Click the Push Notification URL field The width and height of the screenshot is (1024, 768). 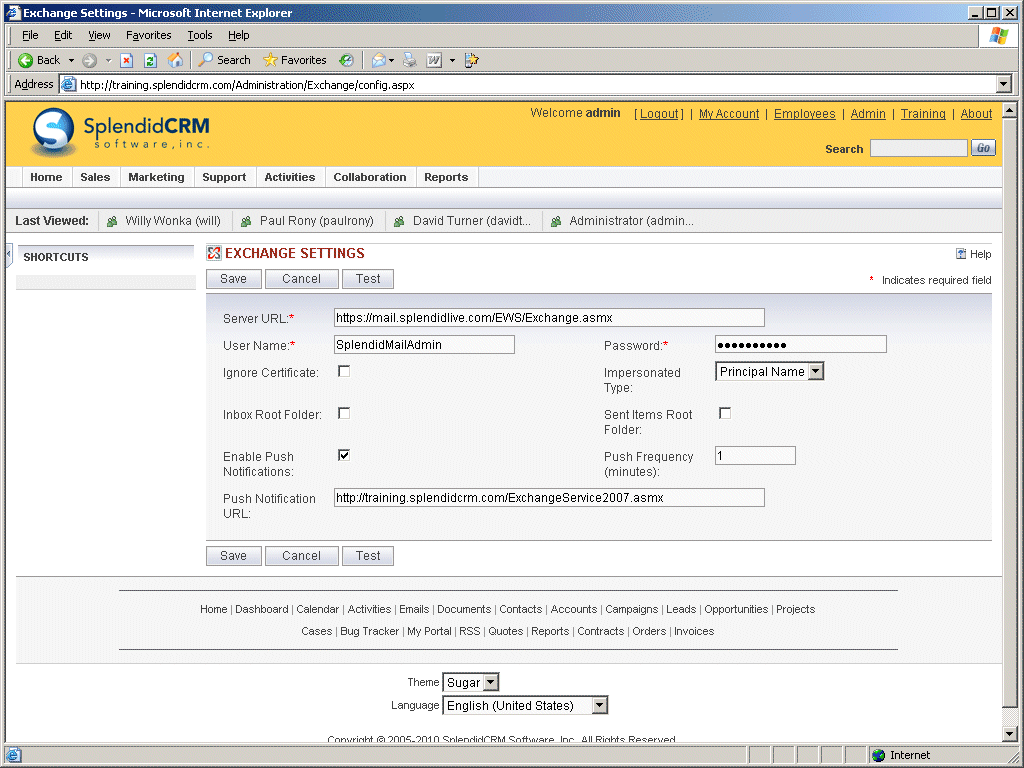click(549, 498)
